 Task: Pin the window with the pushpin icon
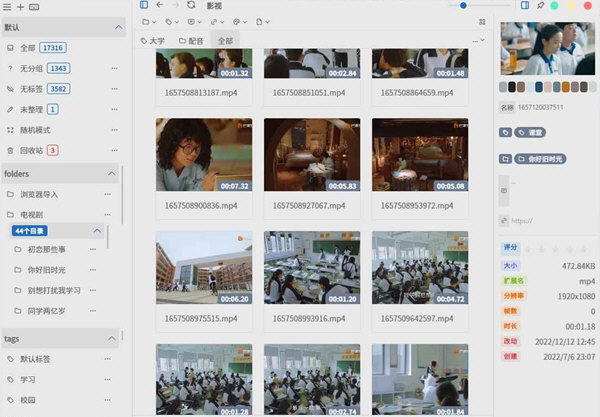541,5
